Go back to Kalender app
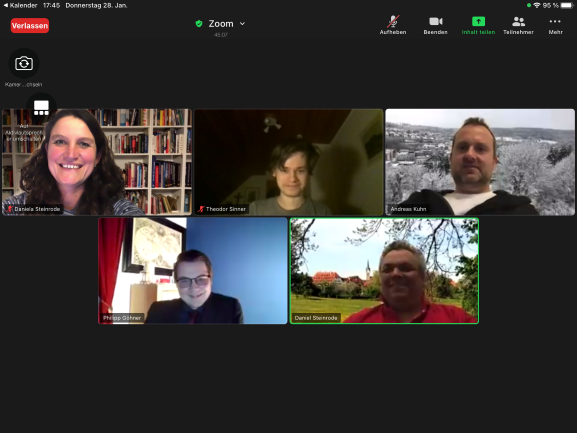Image resolution: width=577 pixels, height=433 pixels. 20,6
